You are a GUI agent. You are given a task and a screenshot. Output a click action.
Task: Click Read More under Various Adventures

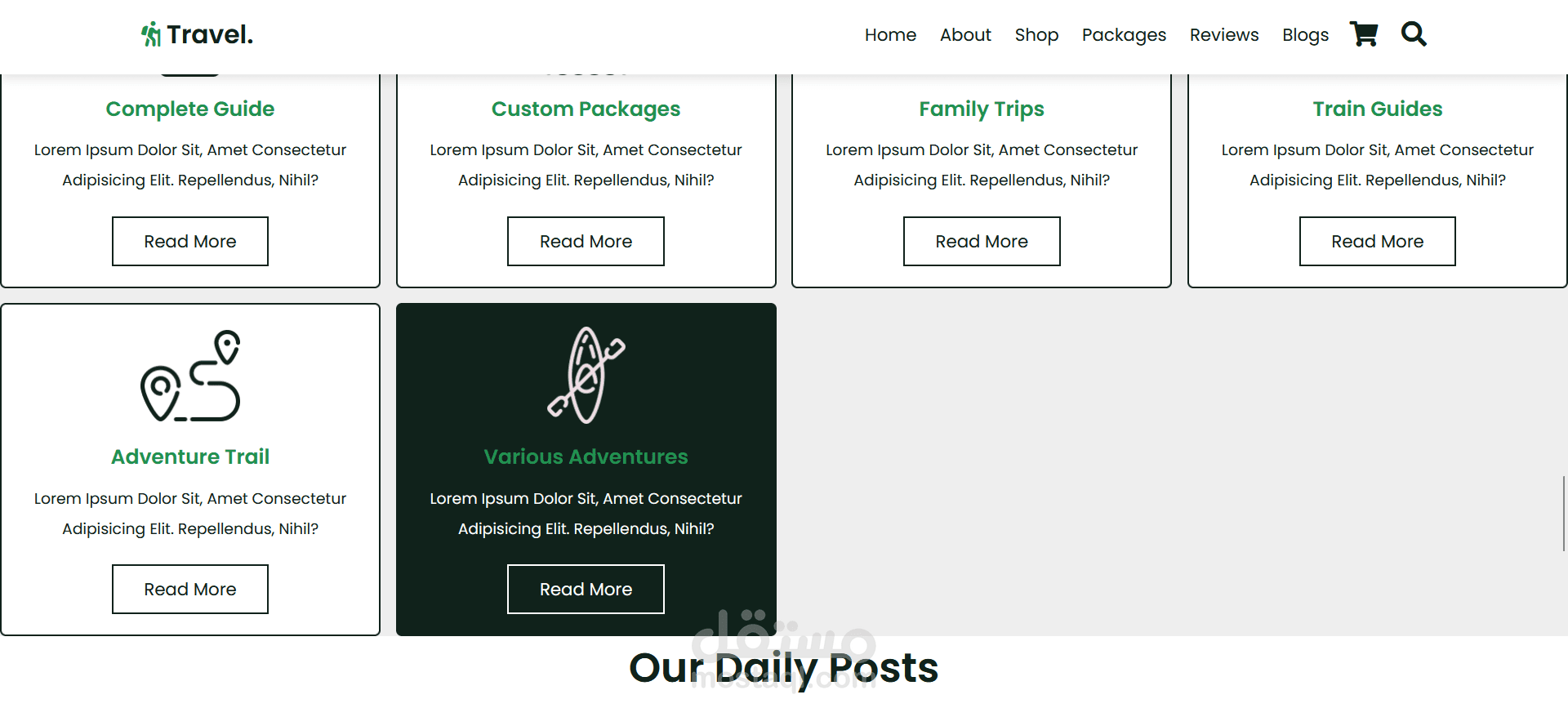586,590
